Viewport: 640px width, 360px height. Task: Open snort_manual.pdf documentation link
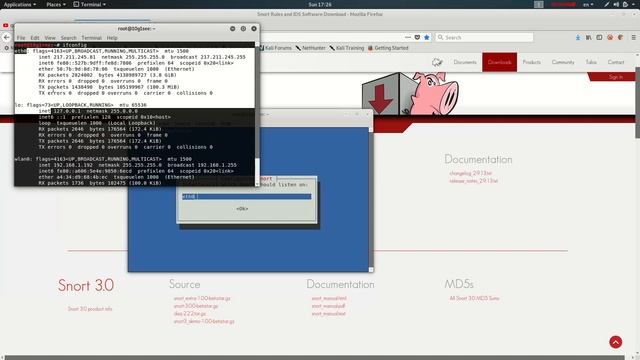pyautogui.click(x=328, y=306)
